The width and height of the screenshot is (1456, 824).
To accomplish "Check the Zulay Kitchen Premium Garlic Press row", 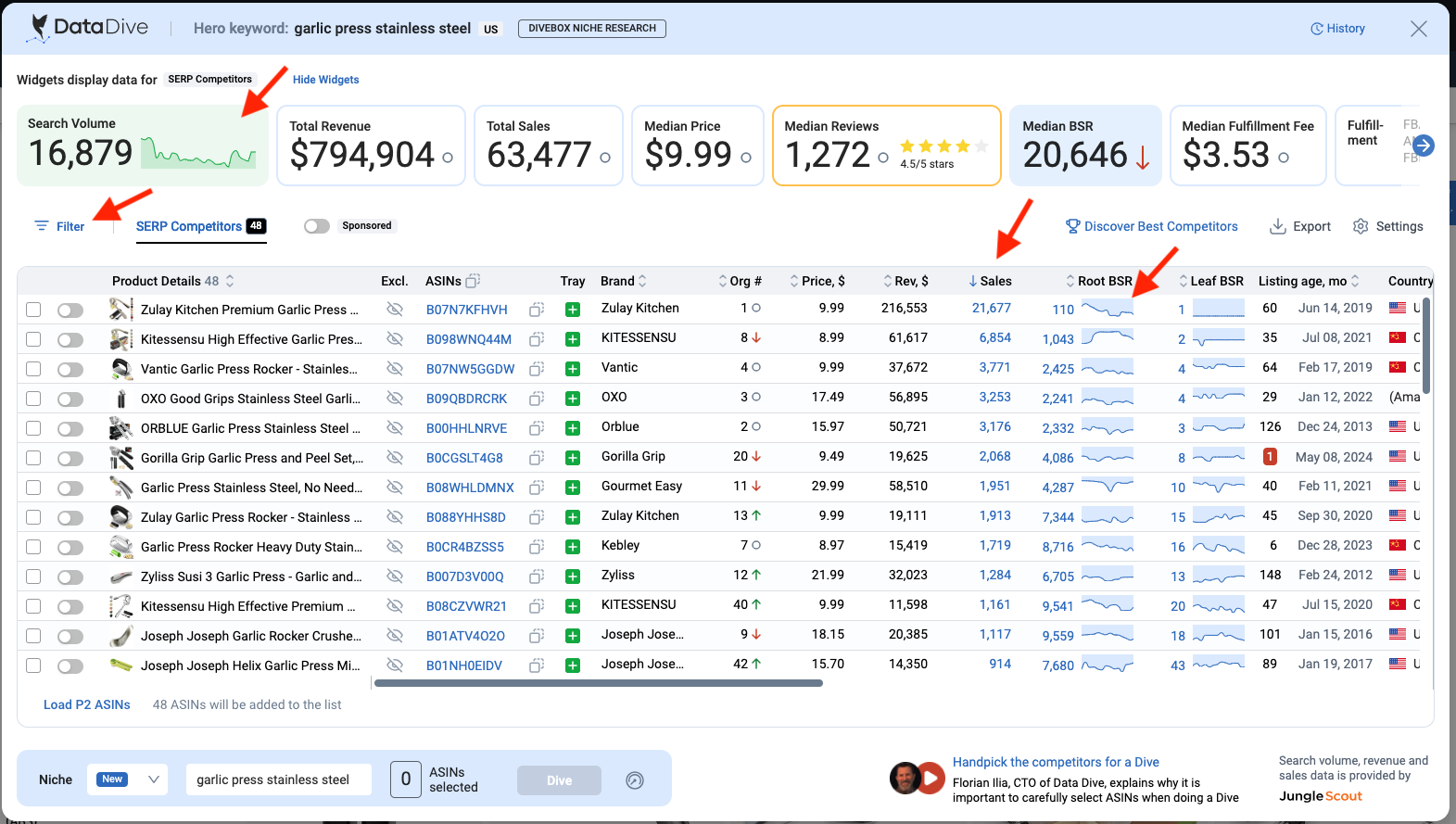I will pyautogui.click(x=33, y=310).
